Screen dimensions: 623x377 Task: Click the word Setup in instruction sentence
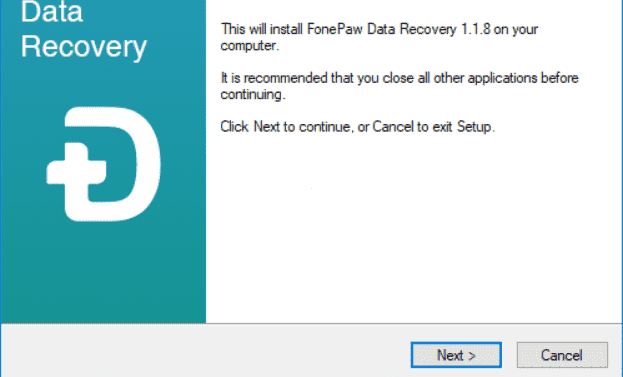[474, 127]
